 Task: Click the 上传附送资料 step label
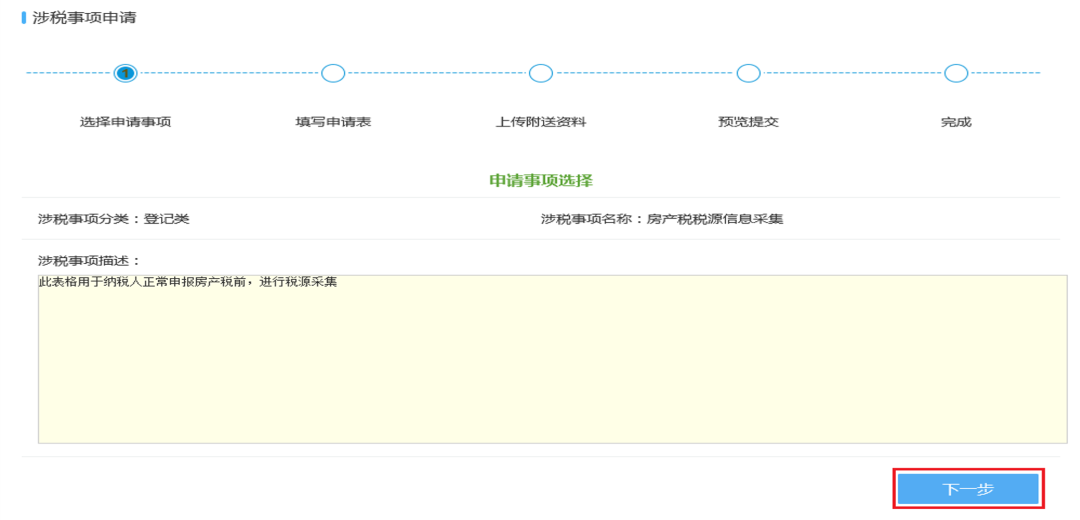tap(541, 123)
